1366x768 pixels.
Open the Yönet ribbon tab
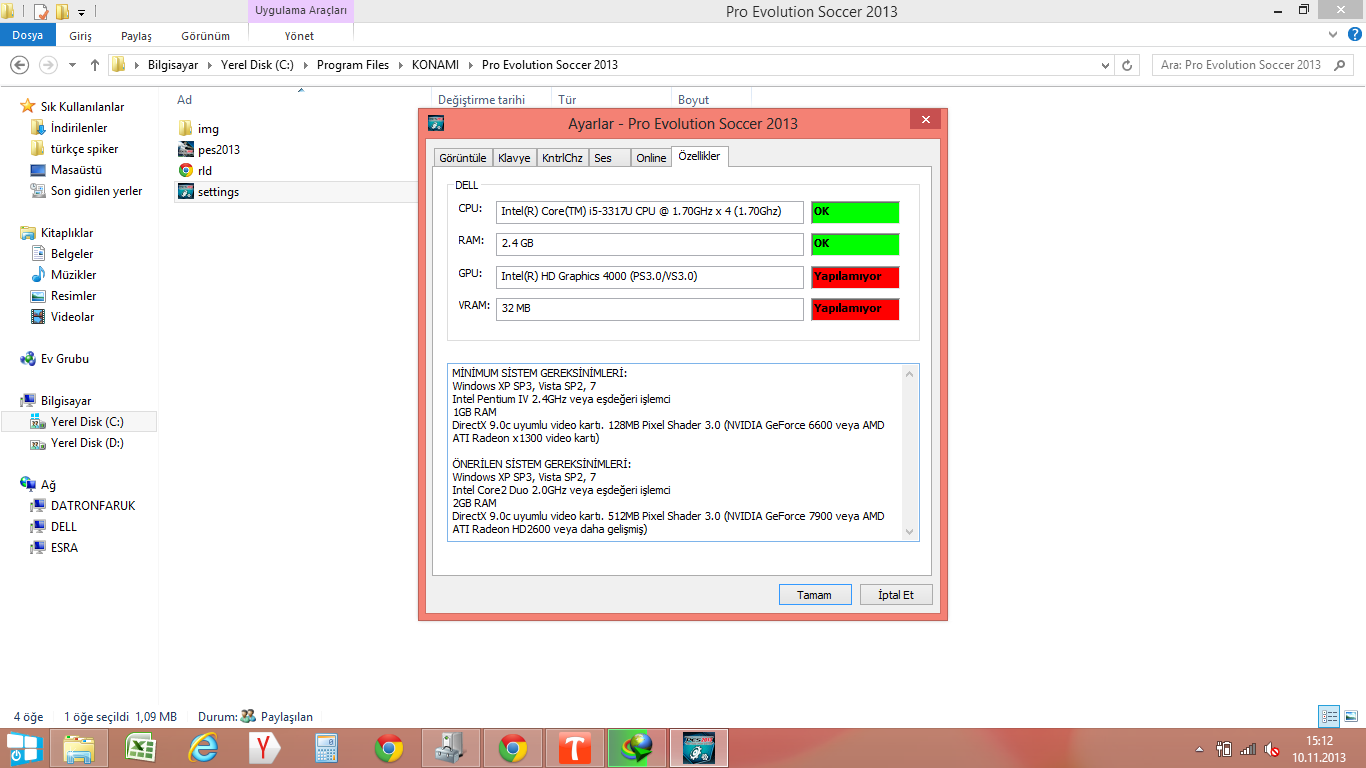pyautogui.click(x=299, y=36)
